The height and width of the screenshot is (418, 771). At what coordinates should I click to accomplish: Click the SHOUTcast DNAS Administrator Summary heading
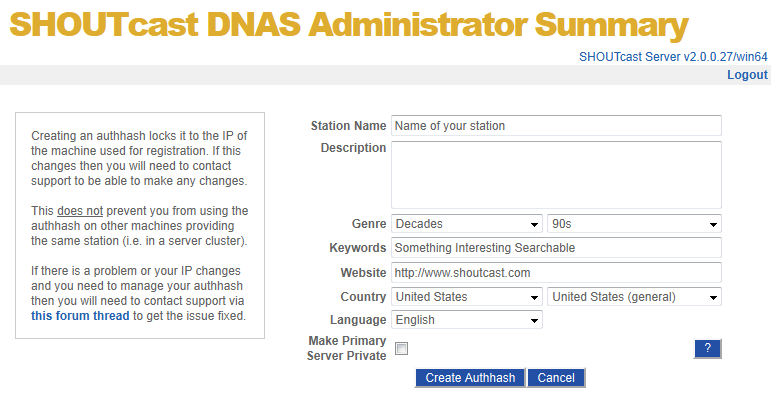[x=349, y=26]
